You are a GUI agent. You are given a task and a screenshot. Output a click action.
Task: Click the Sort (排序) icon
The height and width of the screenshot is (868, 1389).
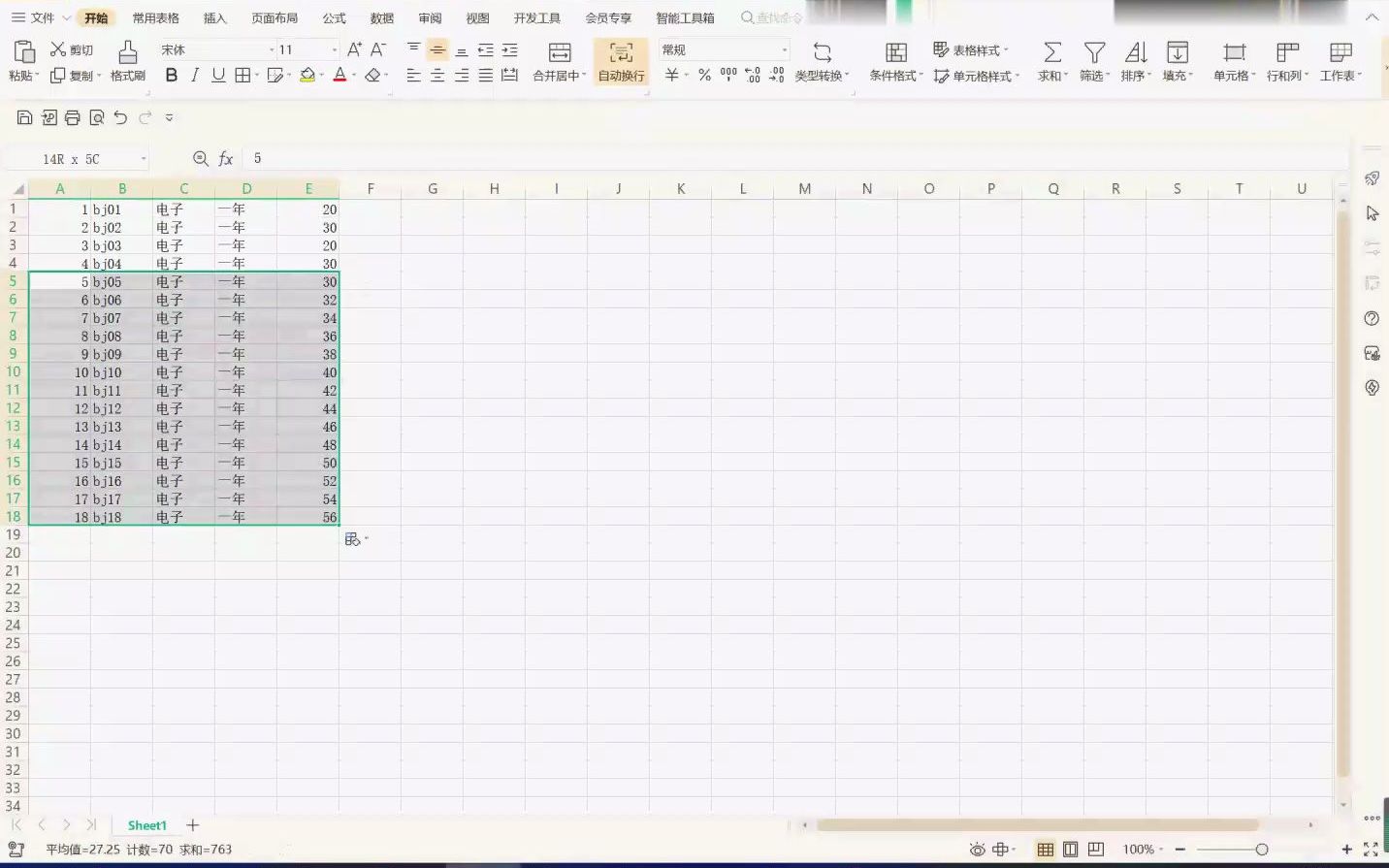point(1136,52)
